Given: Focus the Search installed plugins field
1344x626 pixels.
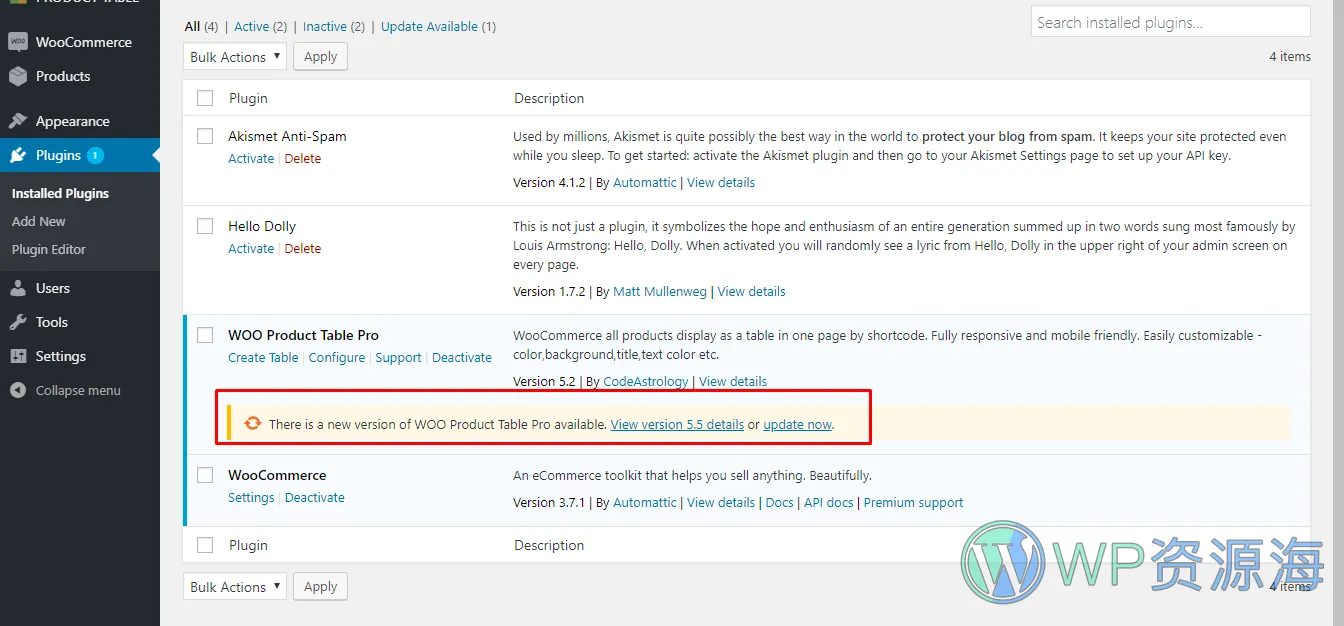Looking at the screenshot, I should coord(1170,21).
